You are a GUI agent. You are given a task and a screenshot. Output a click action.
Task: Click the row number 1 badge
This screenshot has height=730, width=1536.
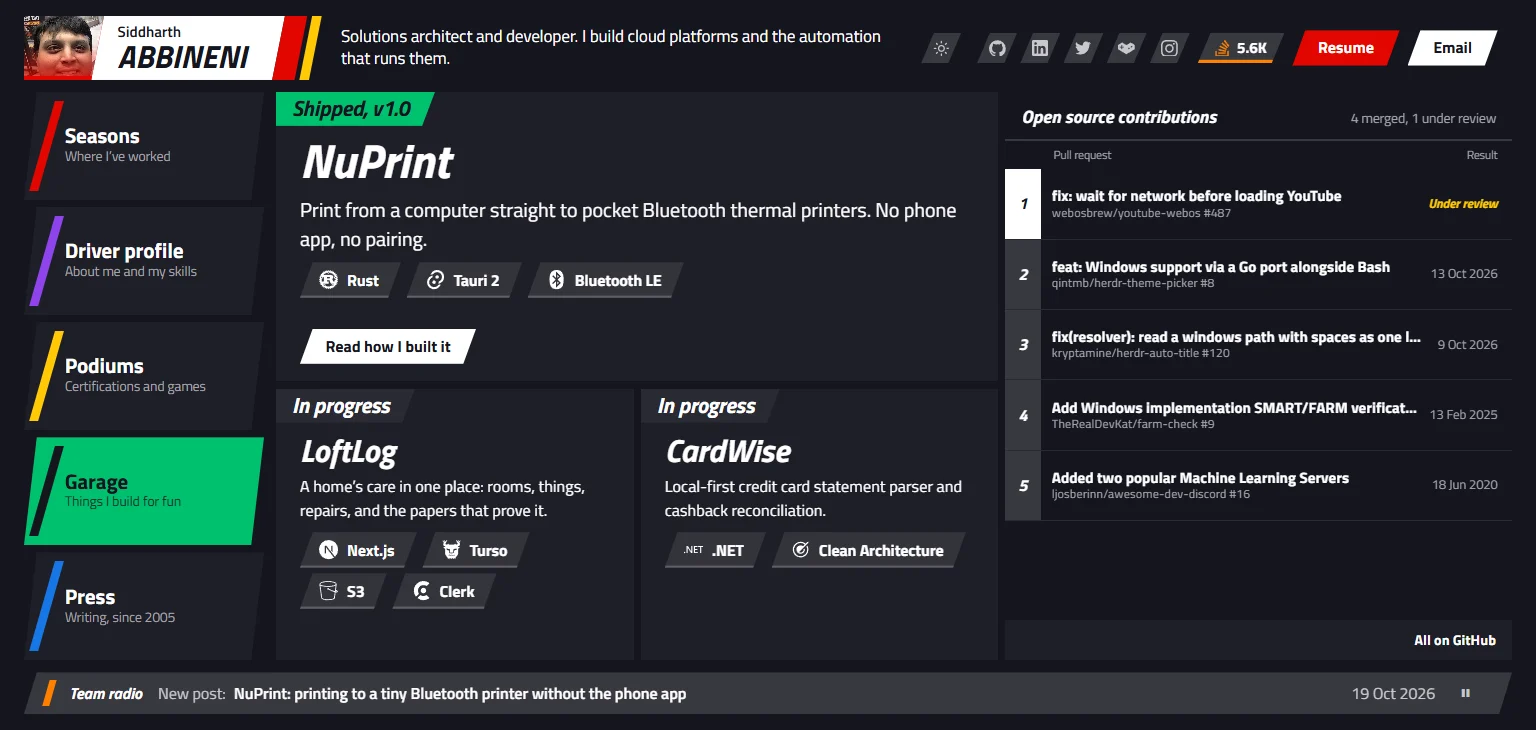coord(1023,204)
